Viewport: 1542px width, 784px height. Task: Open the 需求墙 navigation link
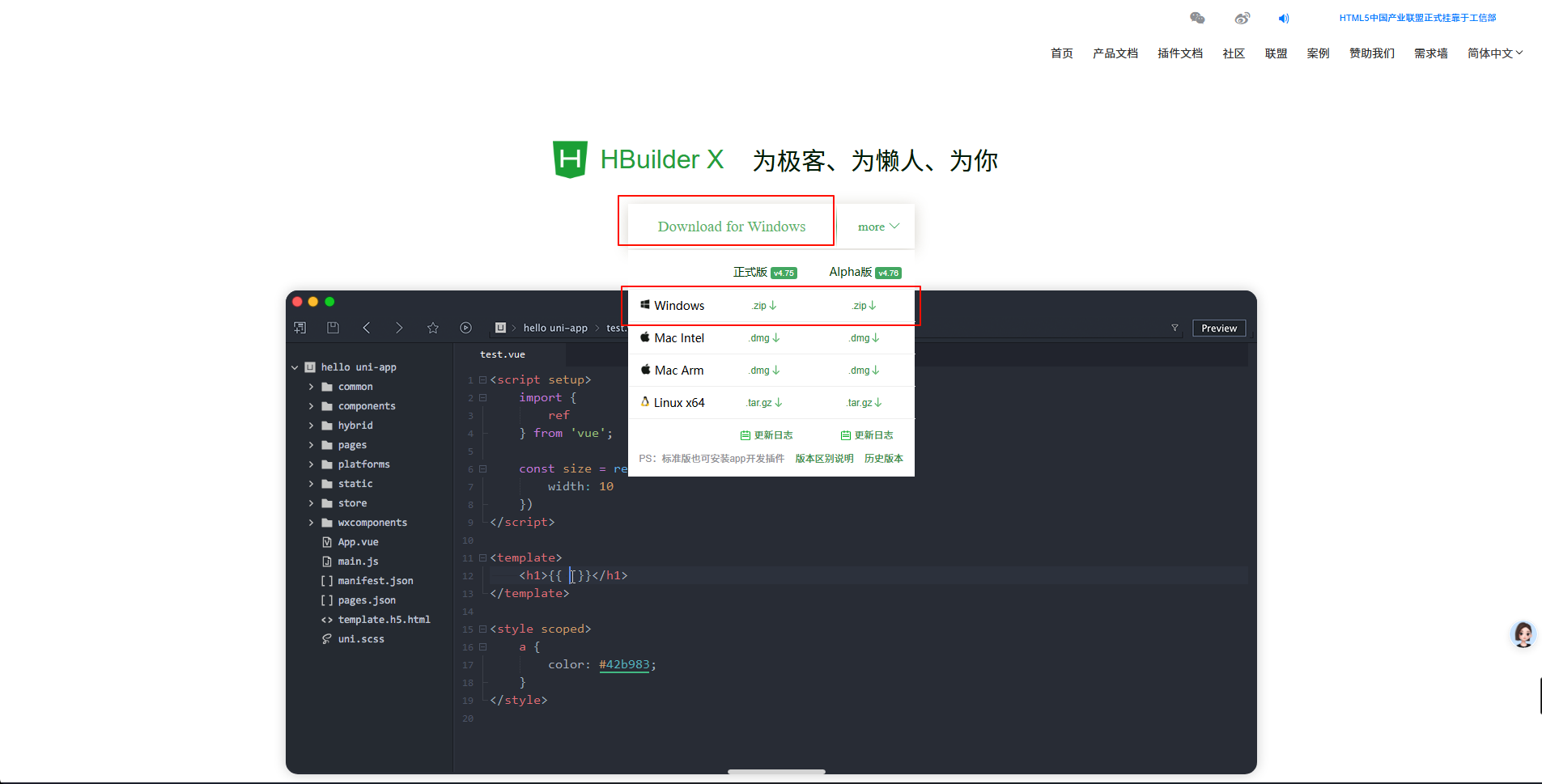coord(1431,53)
